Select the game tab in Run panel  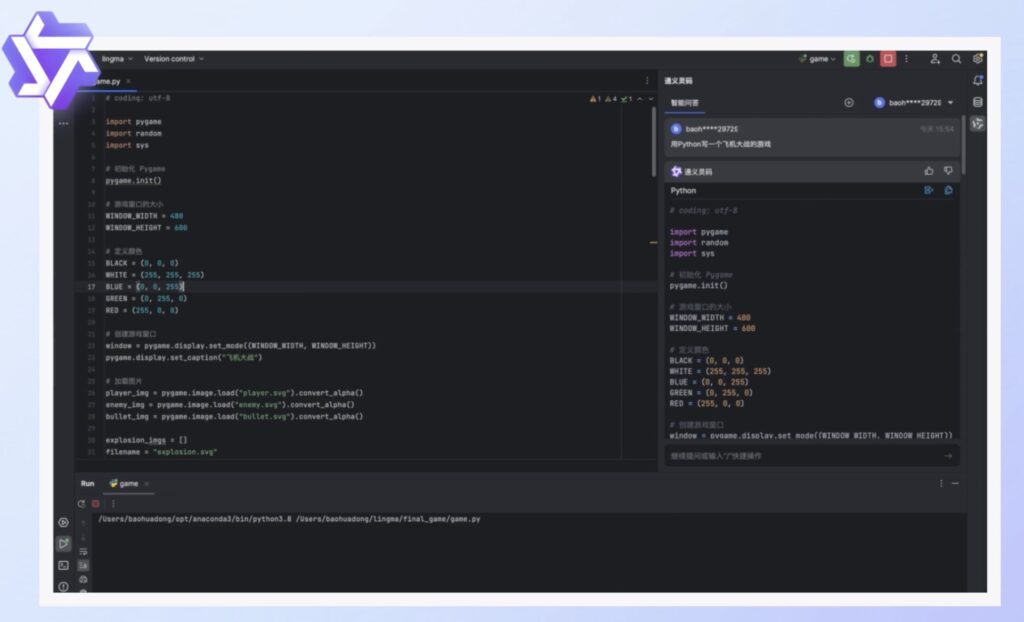click(128, 484)
